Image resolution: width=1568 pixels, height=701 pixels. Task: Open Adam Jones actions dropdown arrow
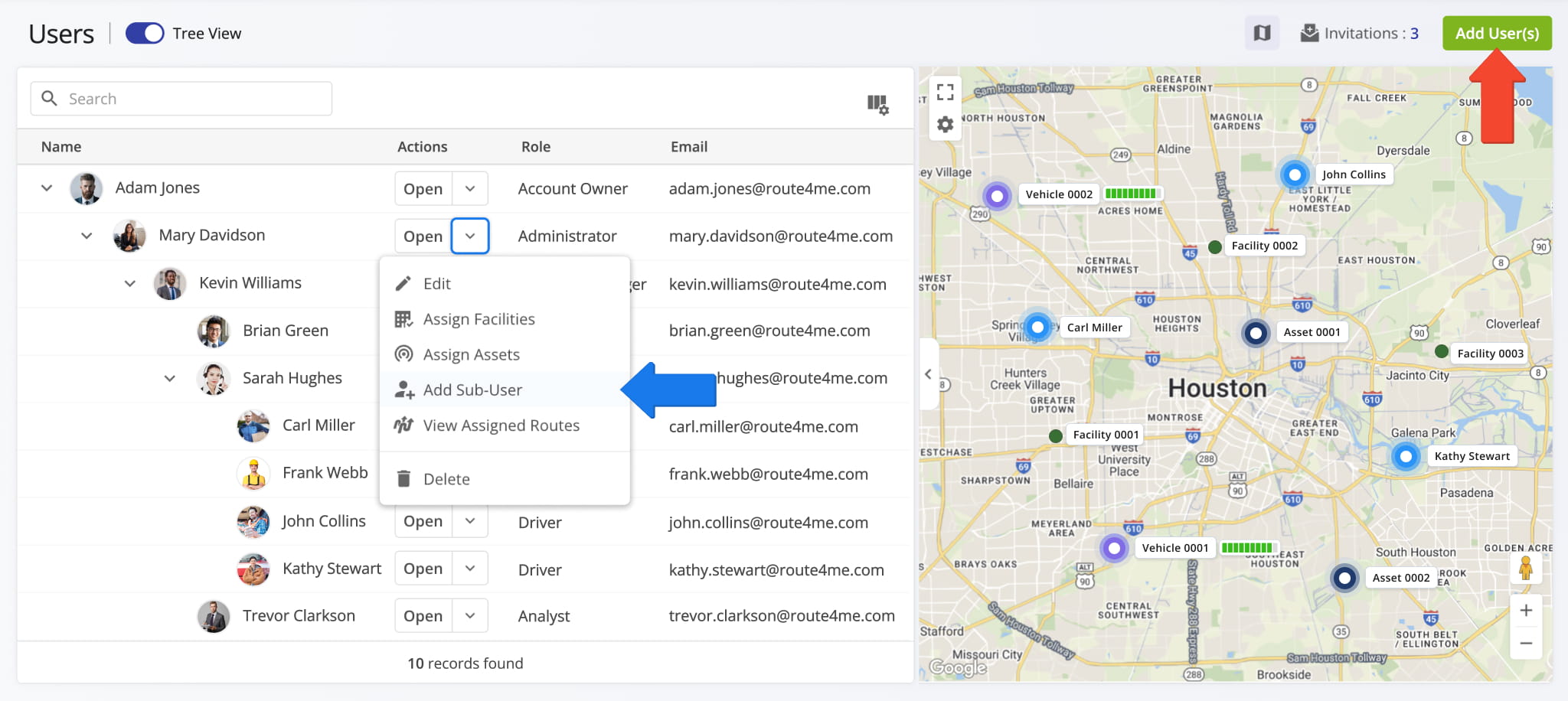pyautogui.click(x=470, y=188)
